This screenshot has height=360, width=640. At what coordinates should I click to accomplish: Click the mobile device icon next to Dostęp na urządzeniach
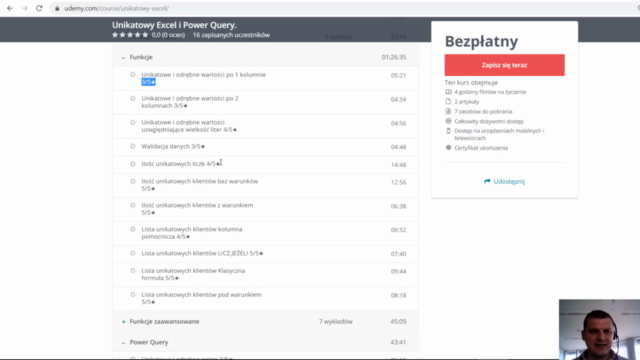click(448, 131)
